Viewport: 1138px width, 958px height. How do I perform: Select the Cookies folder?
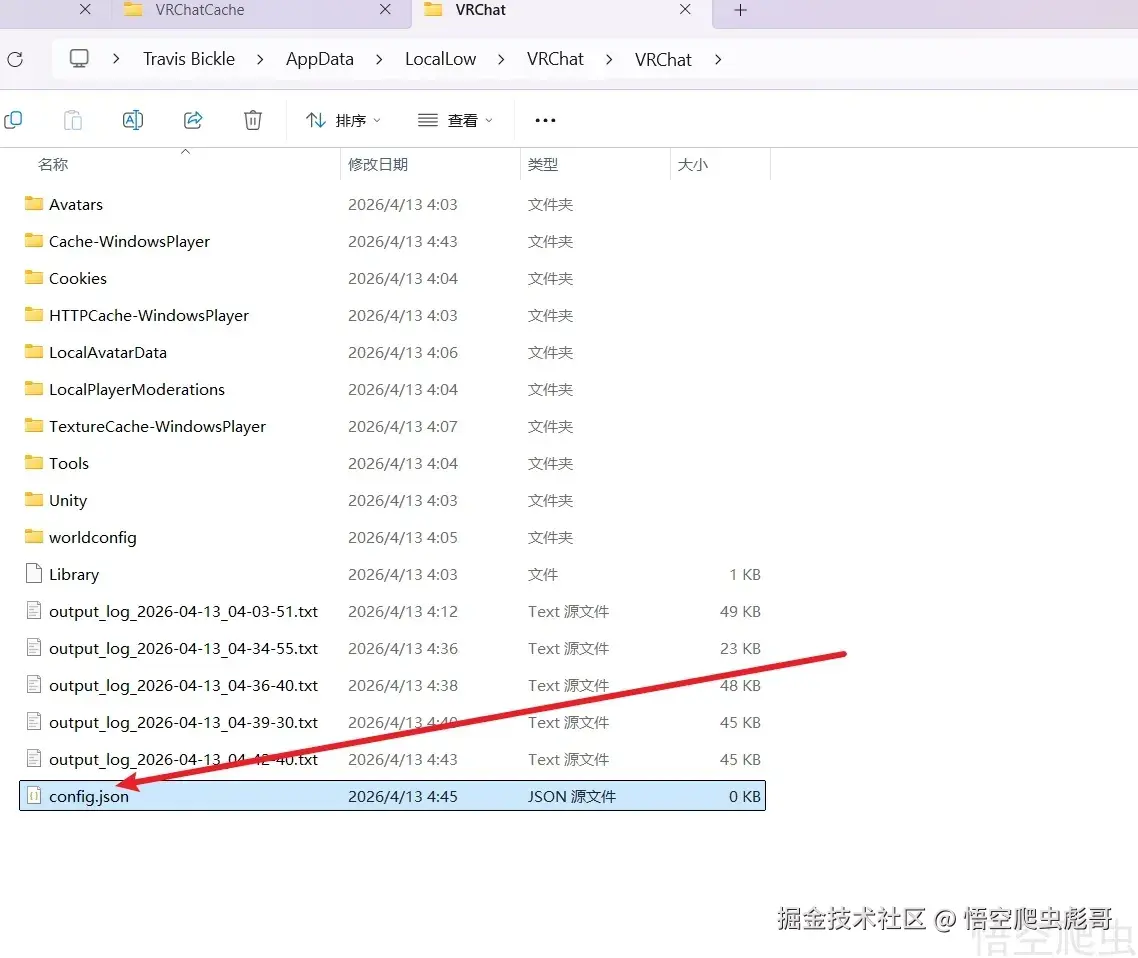tap(392, 279)
